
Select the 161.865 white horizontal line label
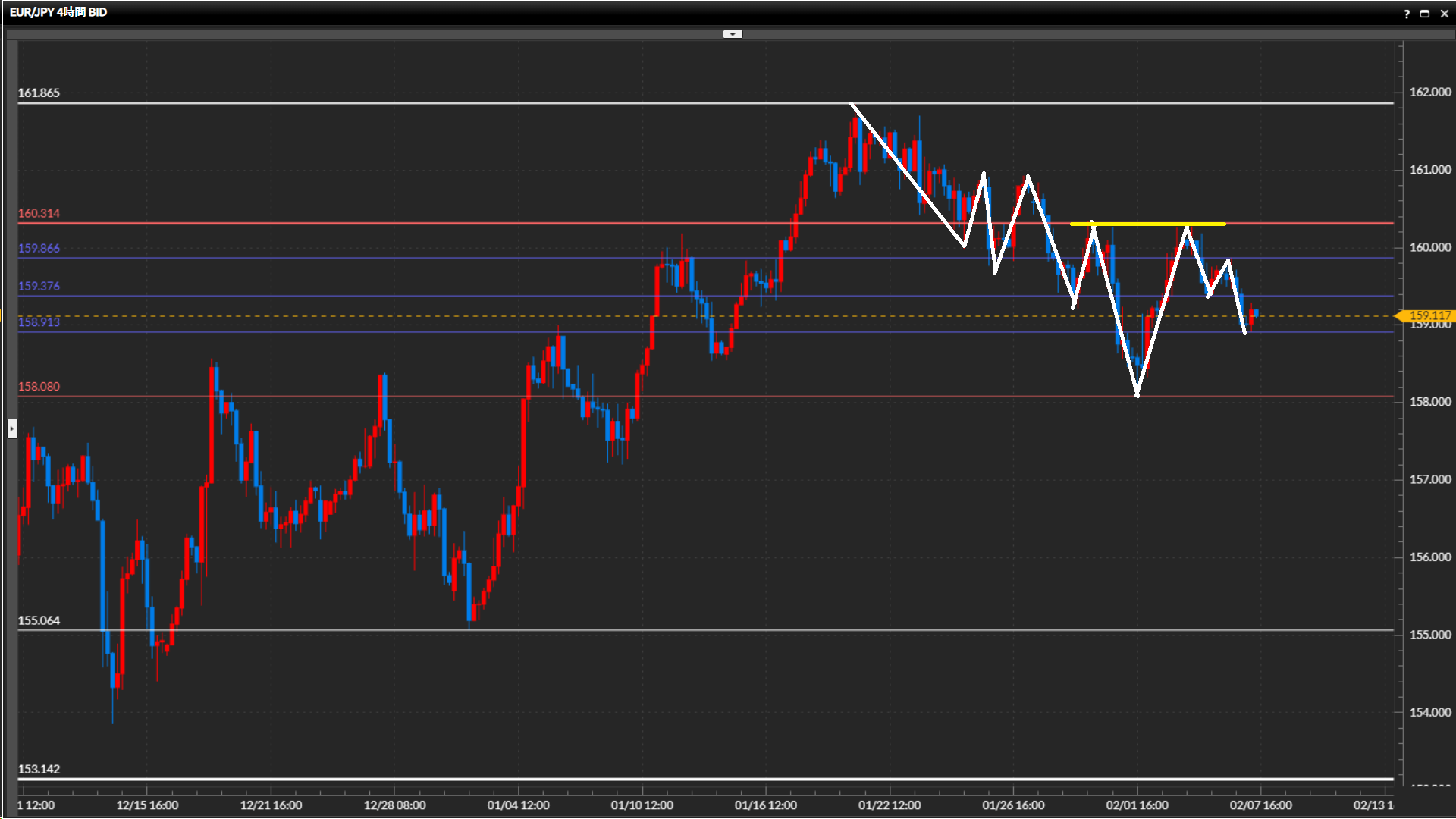(x=39, y=93)
